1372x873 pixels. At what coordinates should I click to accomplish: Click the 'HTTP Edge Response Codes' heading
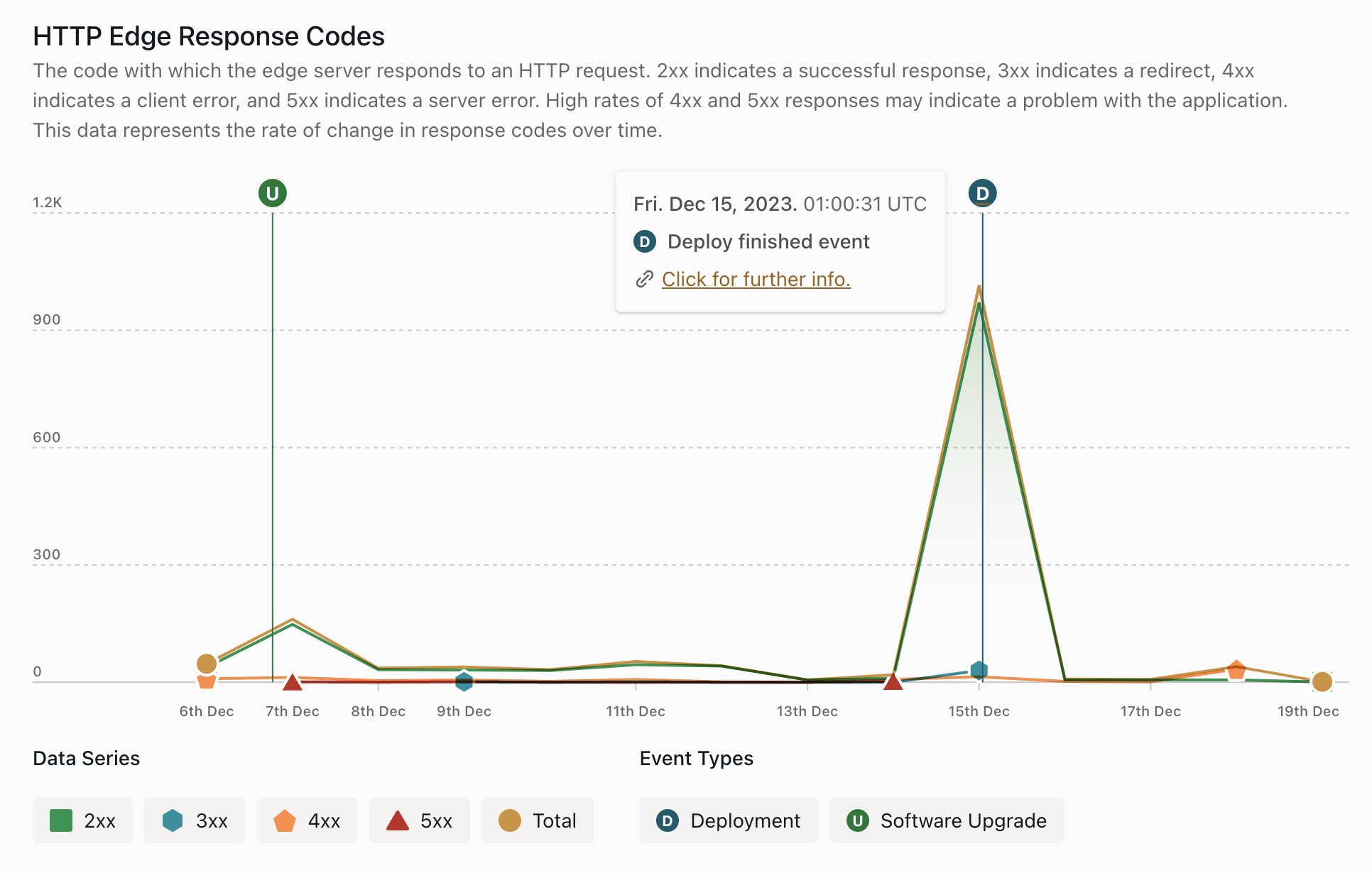tap(209, 36)
